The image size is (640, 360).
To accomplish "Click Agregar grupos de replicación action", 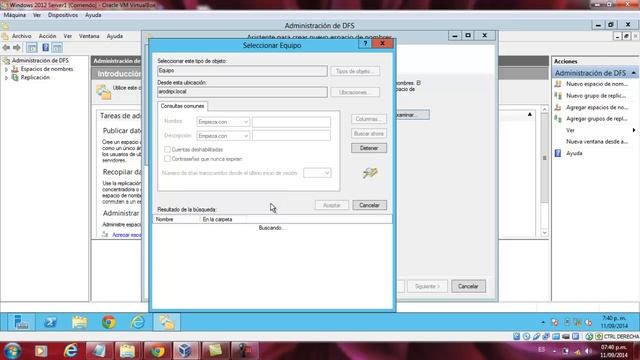I will pyautogui.click(x=597, y=118).
